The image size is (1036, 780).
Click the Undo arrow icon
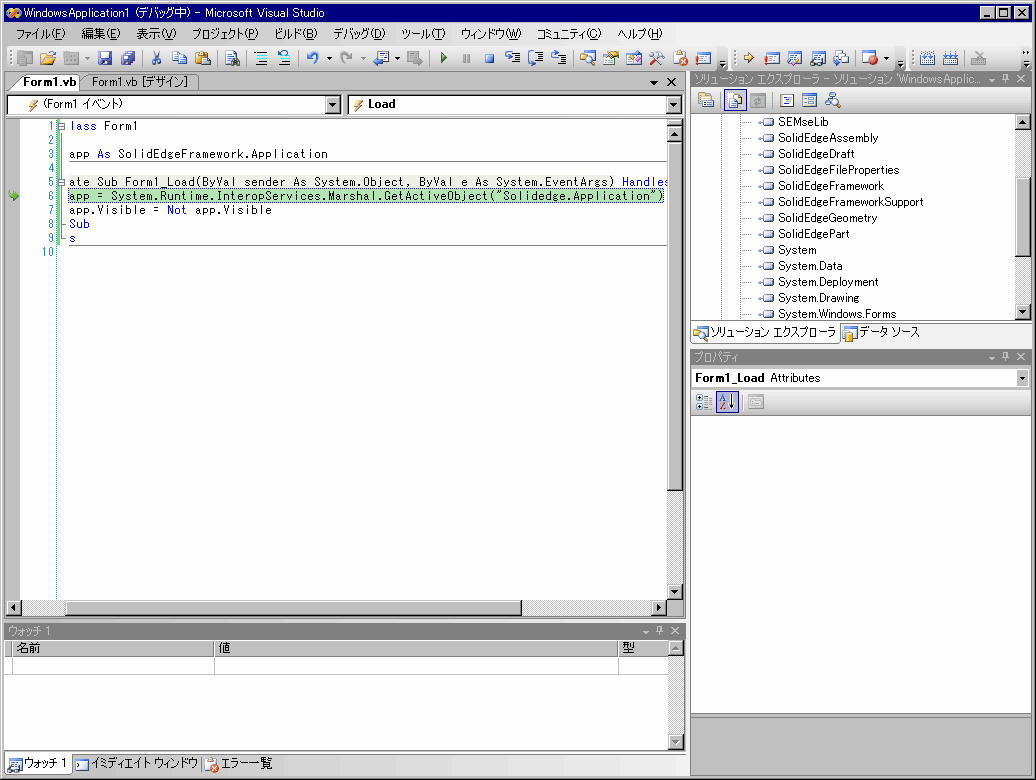(x=312, y=58)
